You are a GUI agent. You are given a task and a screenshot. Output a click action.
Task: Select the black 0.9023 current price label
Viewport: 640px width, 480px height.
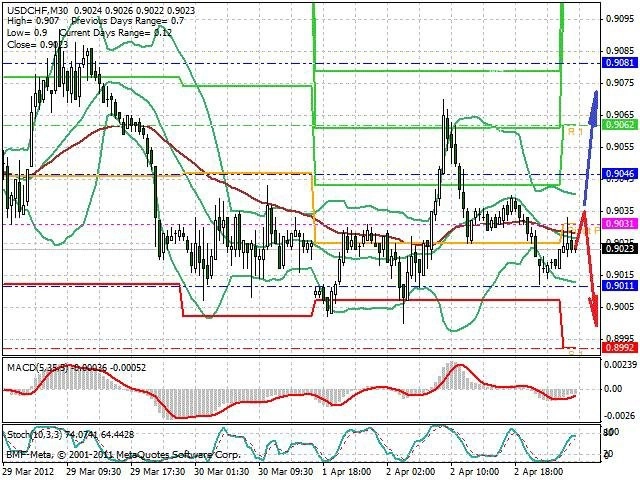pos(620,248)
